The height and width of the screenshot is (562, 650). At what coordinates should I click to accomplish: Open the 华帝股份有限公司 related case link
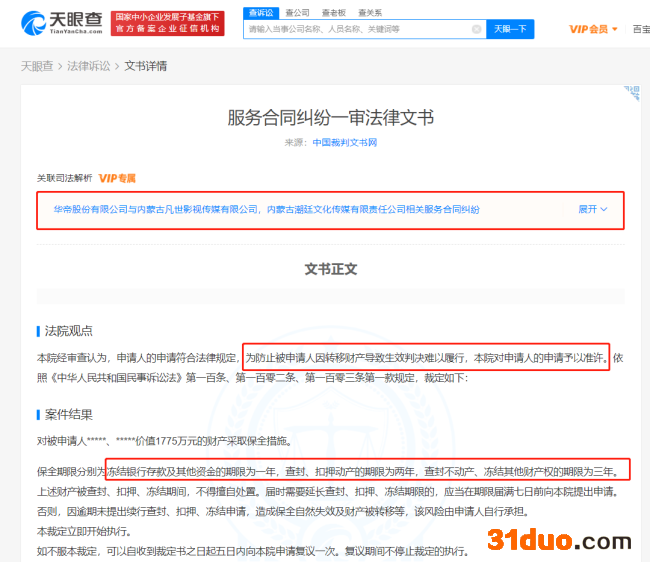point(267,209)
